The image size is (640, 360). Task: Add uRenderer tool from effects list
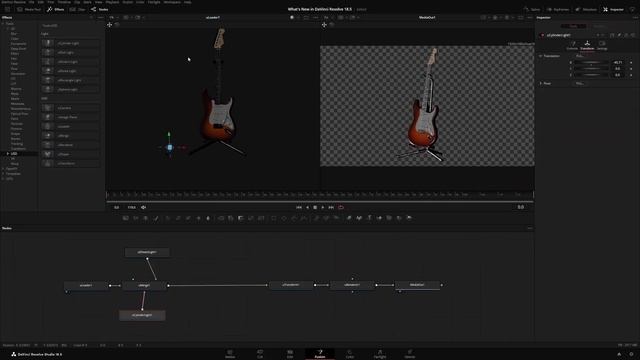click(71, 145)
